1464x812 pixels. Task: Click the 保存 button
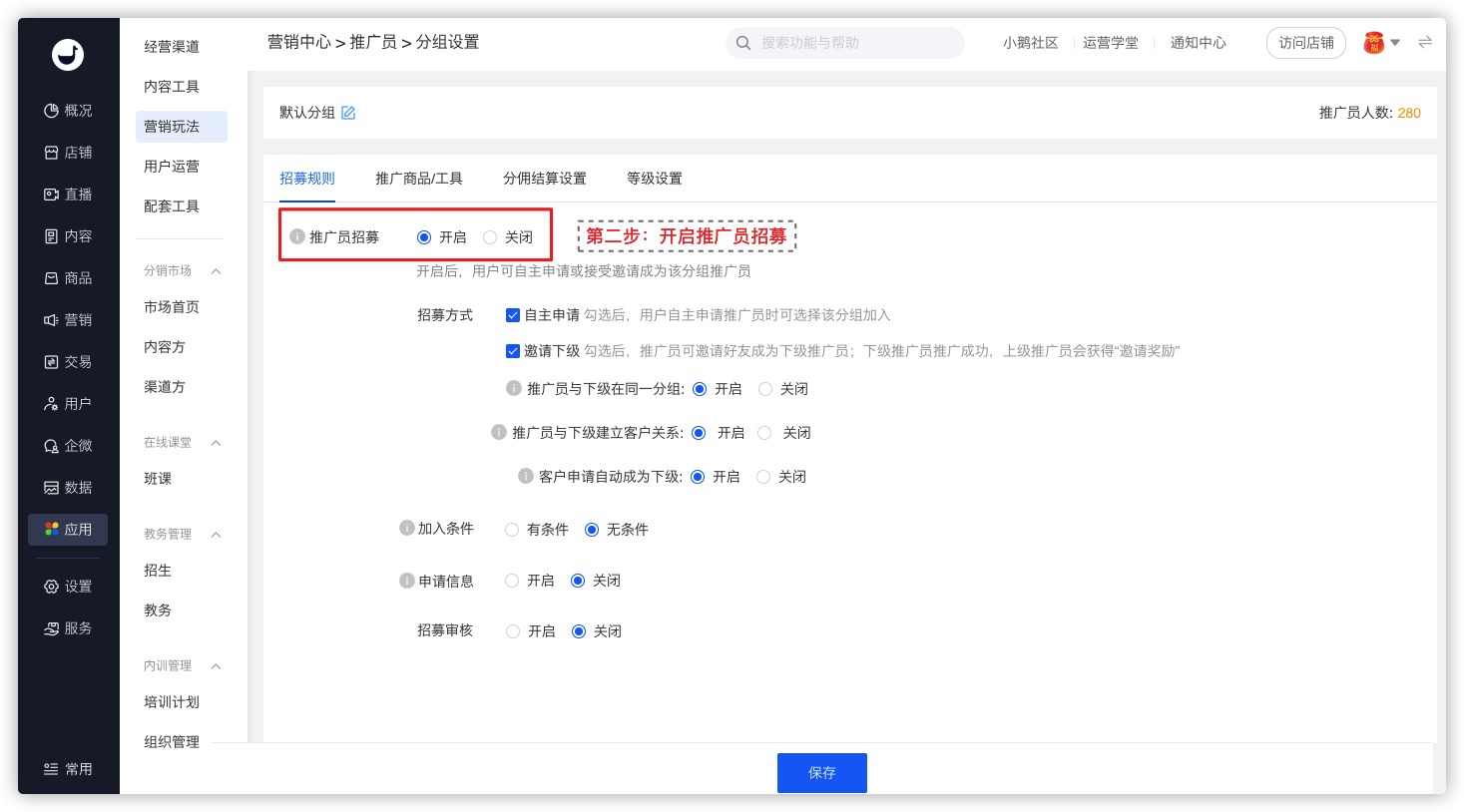click(x=821, y=773)
